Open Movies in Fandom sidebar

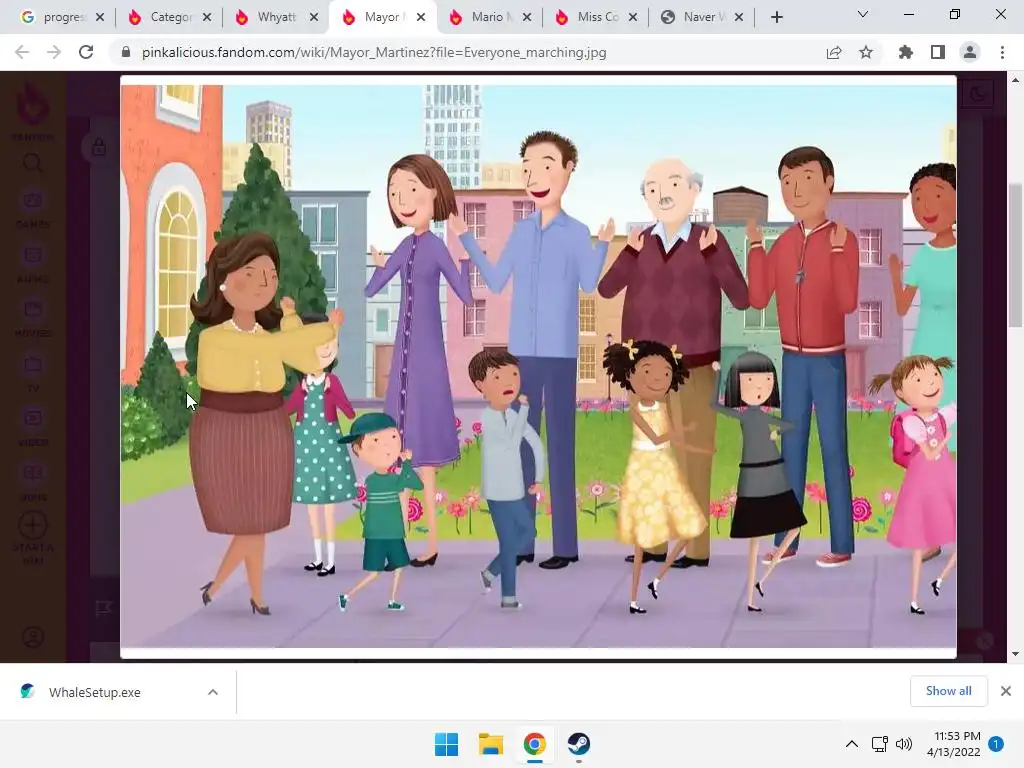(x=33, y=319)
